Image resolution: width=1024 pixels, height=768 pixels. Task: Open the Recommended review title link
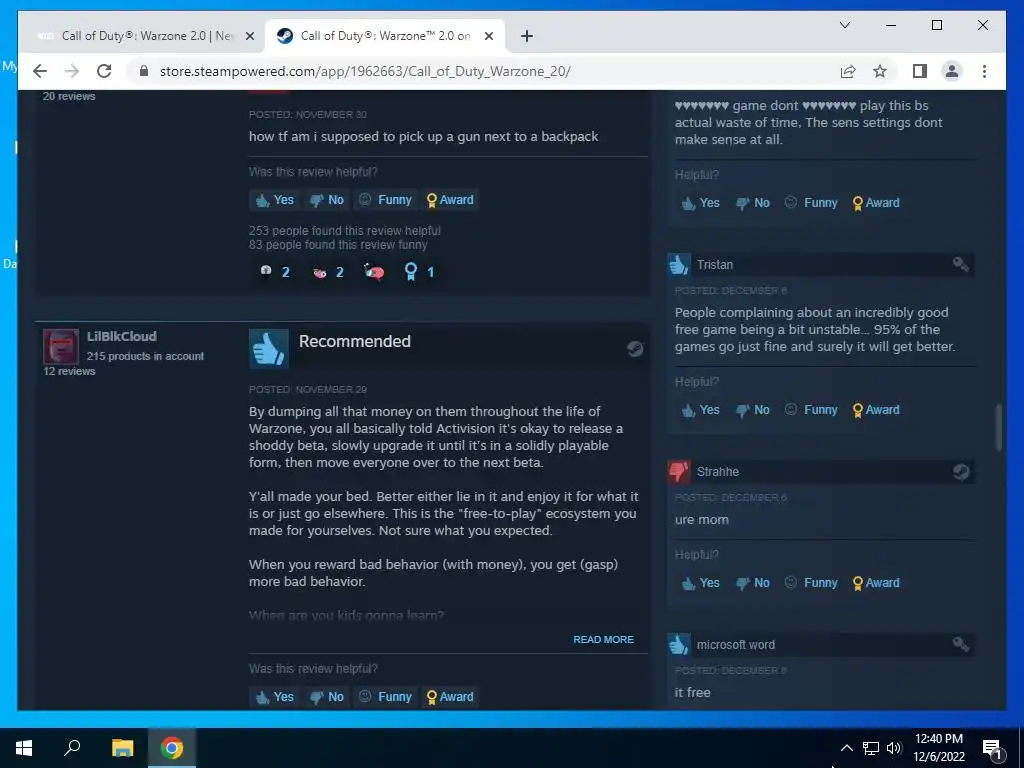355,342
